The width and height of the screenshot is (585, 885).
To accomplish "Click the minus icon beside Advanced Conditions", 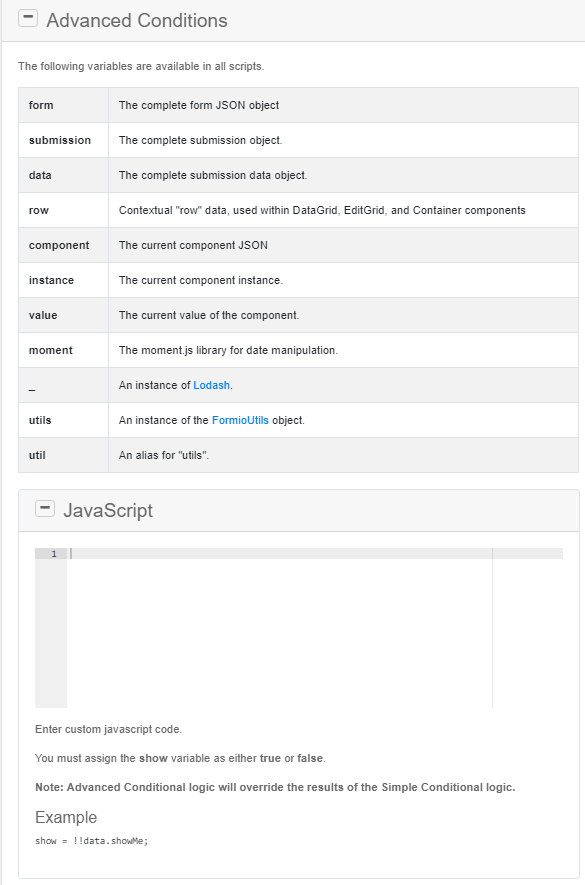I will click(x=28, y=17).
